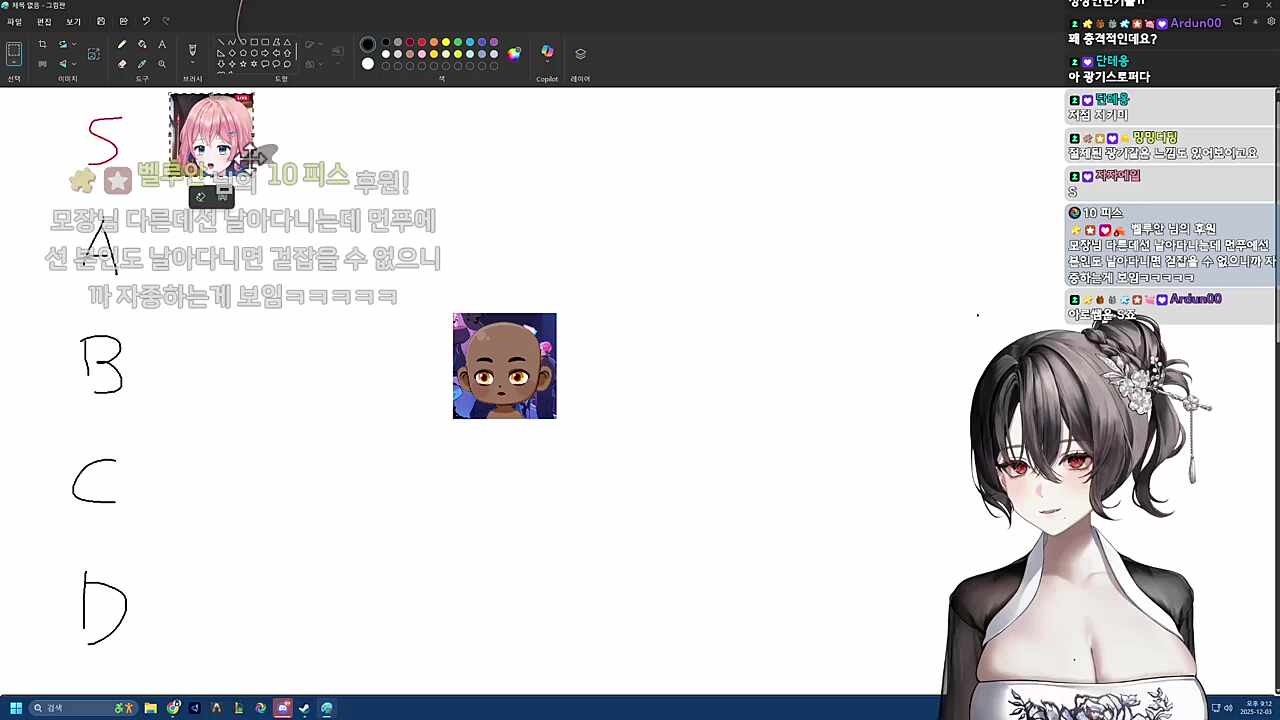The width and height of the screenshot is (1280, 720).
Task: Select the Pencil tool
Action: coord(121,44)
